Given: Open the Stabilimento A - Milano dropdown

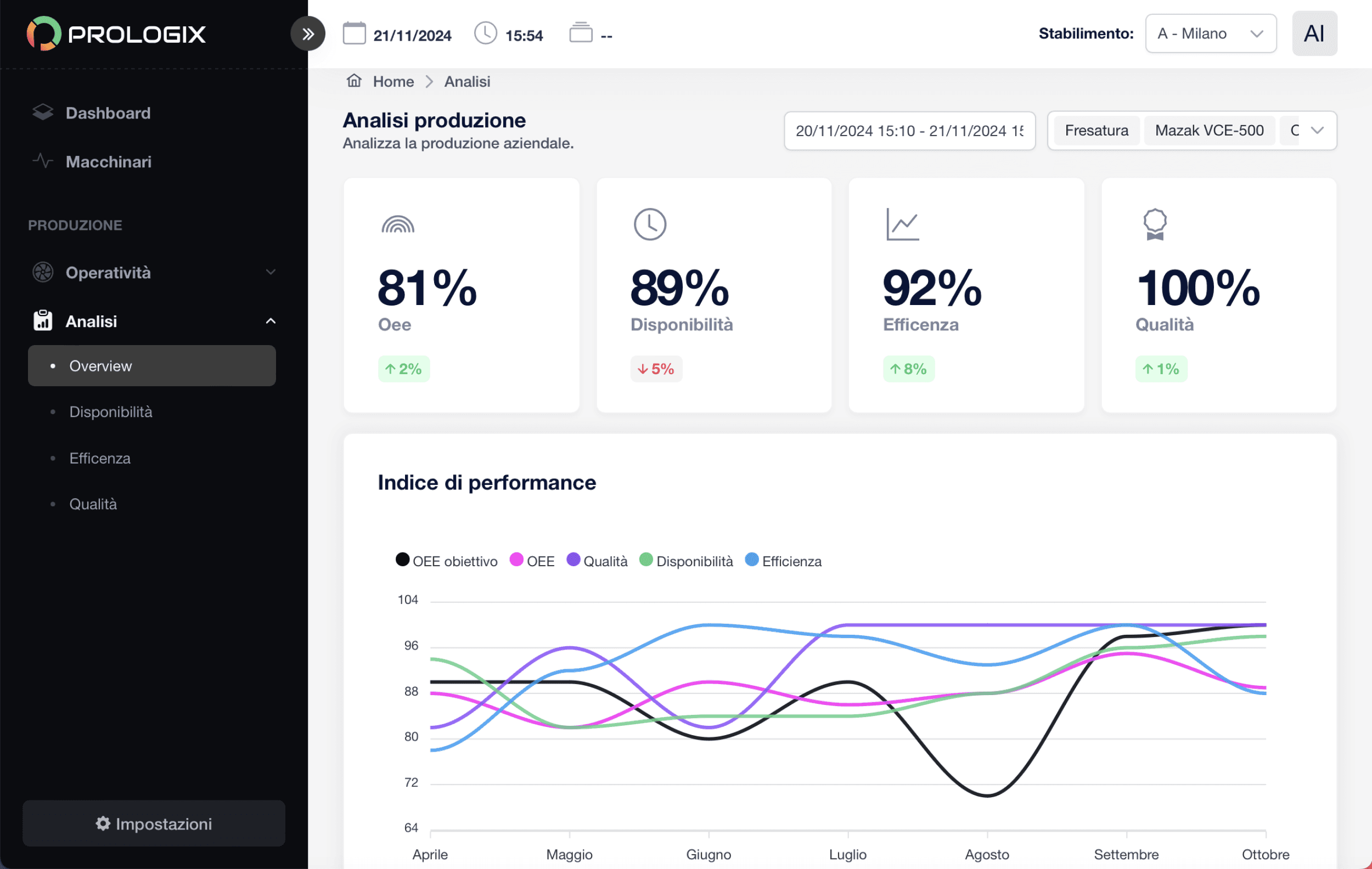Looking at the screenshot, I should [1210, 33].
